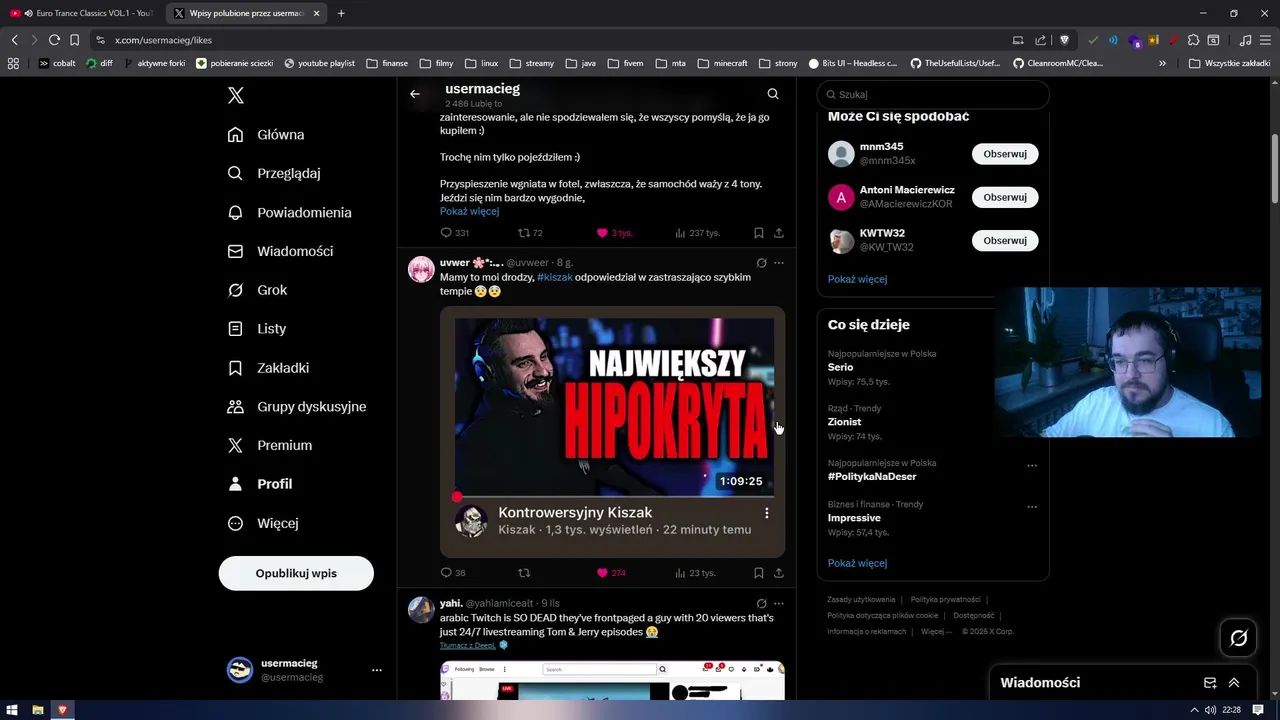Reply to uvwer post with 36 replies
Viewport: 1280px width, 720px height.
[x=453, y=573]
